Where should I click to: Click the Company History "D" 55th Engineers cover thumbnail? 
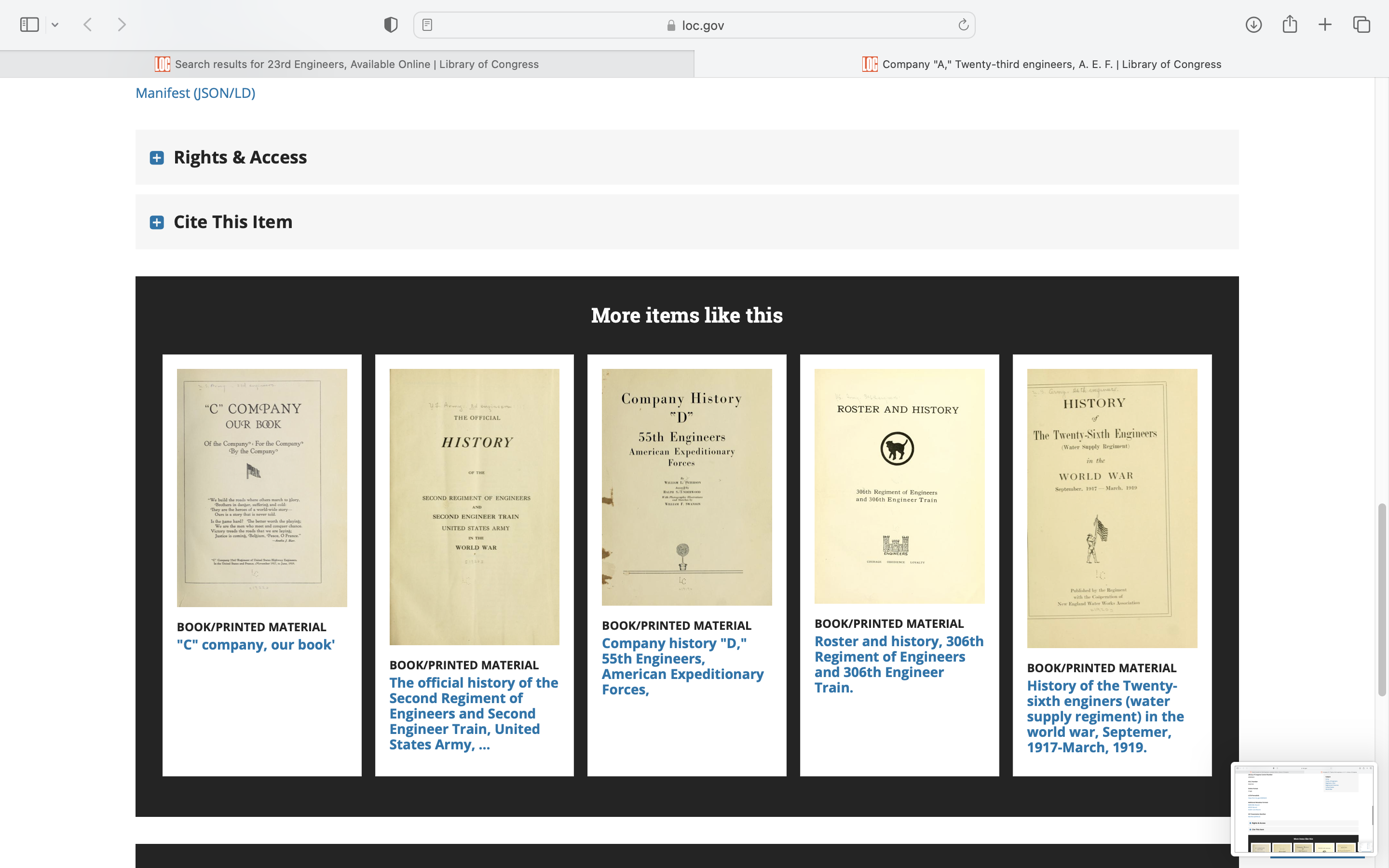[x=686, y=487]
